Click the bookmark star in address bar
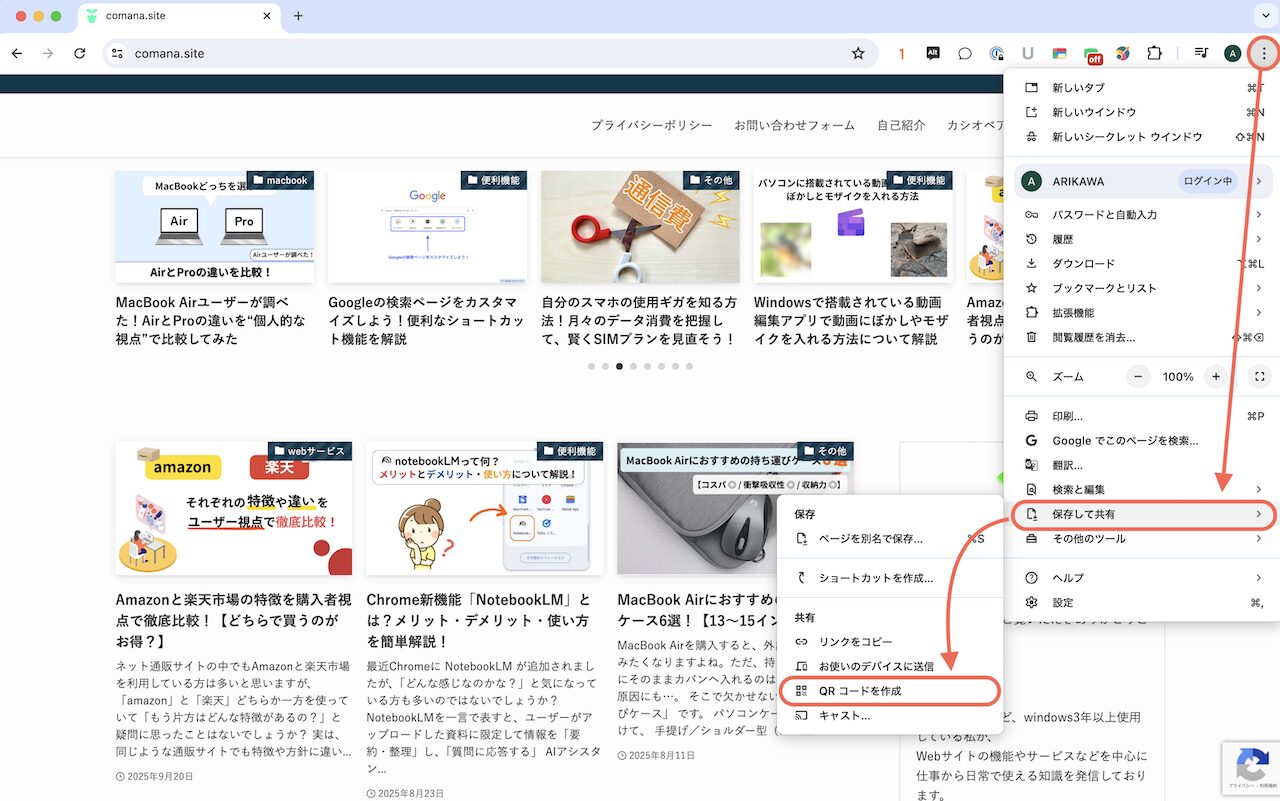 (858, 53)
